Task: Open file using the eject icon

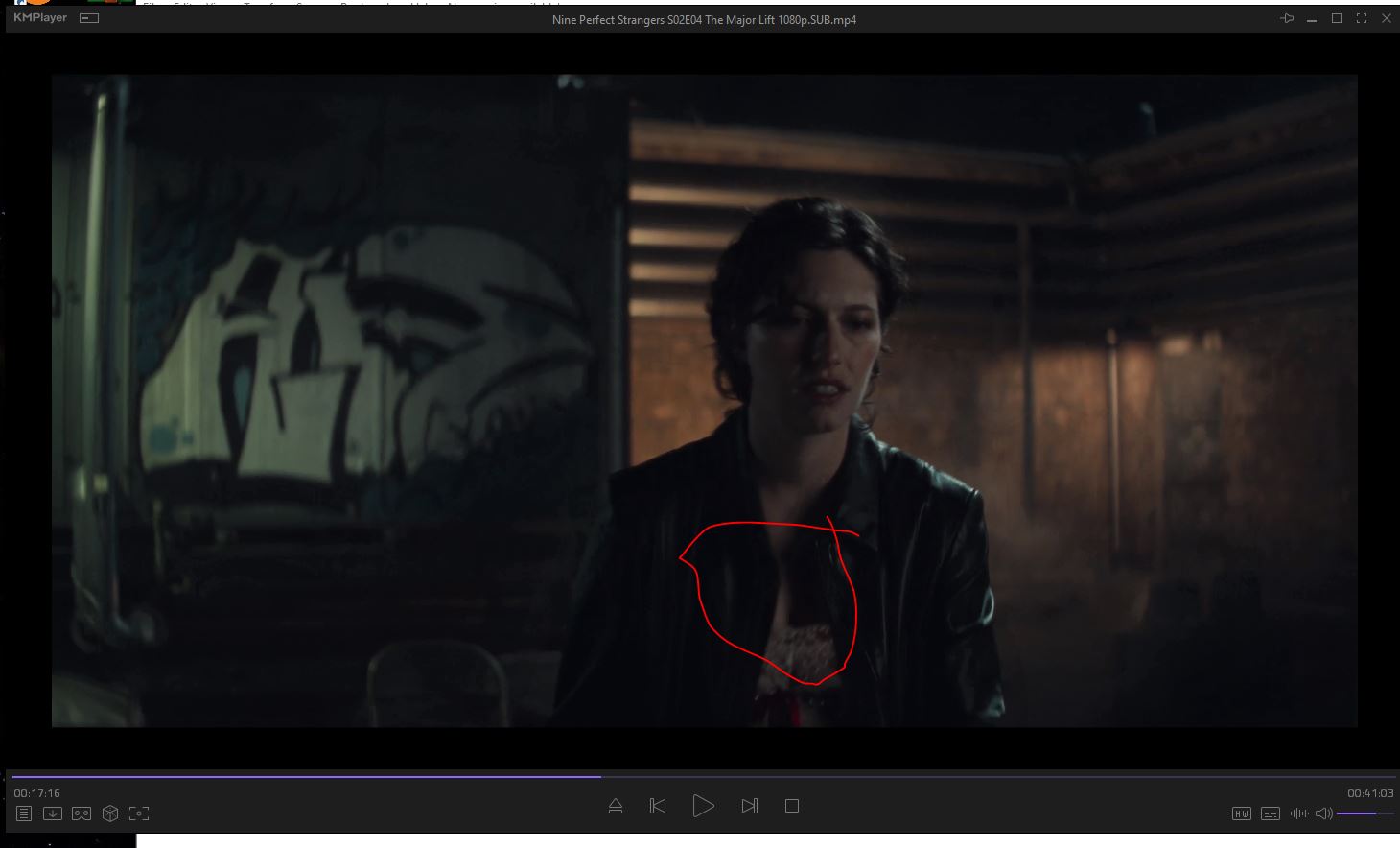Action: tap(616, 806)
